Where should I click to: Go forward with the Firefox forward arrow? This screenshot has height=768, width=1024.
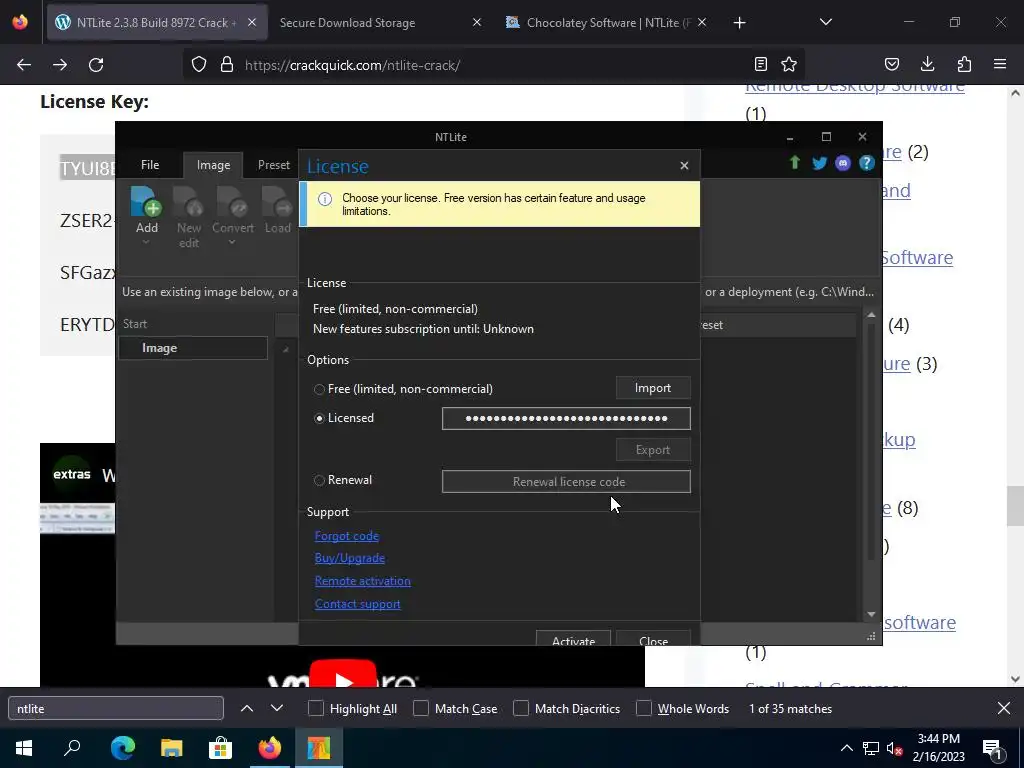point(60,65)
